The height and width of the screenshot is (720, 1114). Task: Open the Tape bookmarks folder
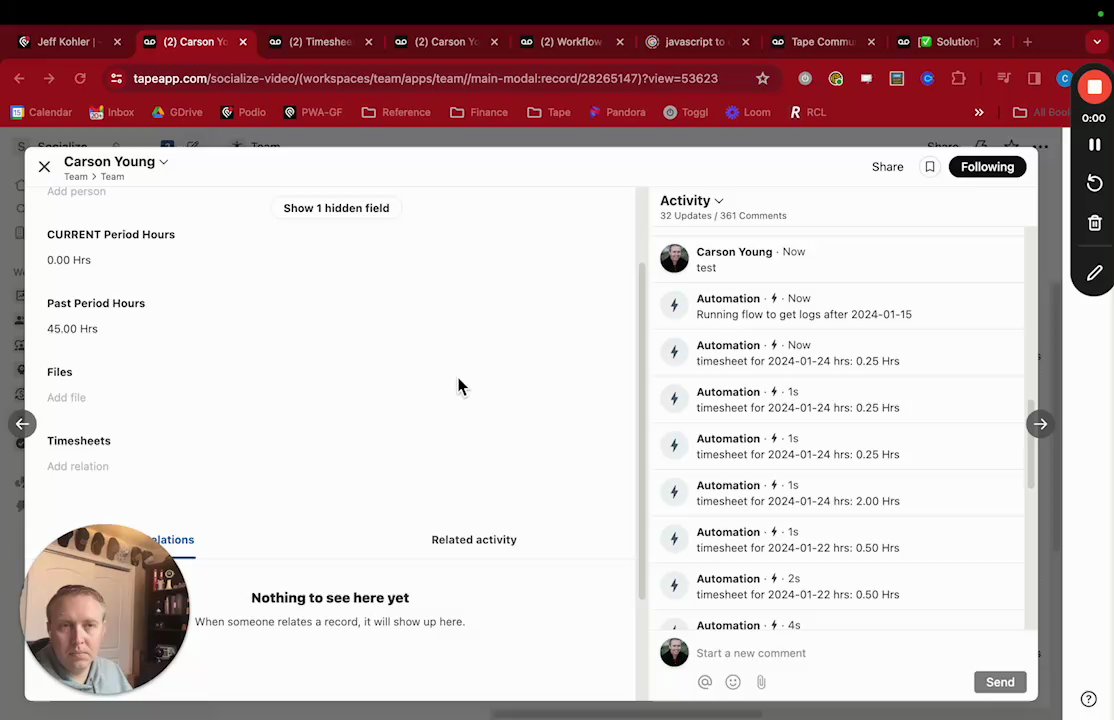point(548,112)
